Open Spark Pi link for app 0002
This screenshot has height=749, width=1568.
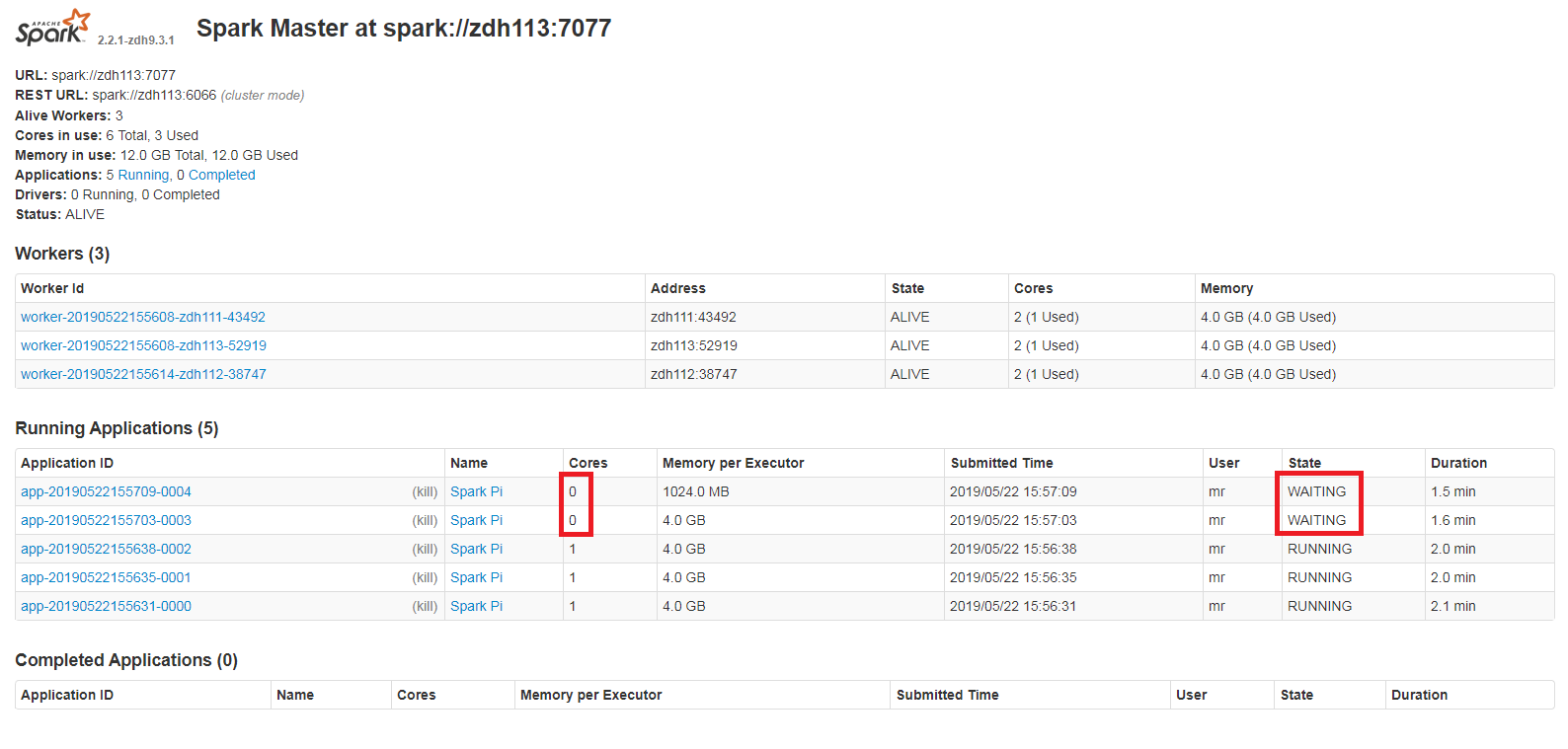click(x=476, y=549)
